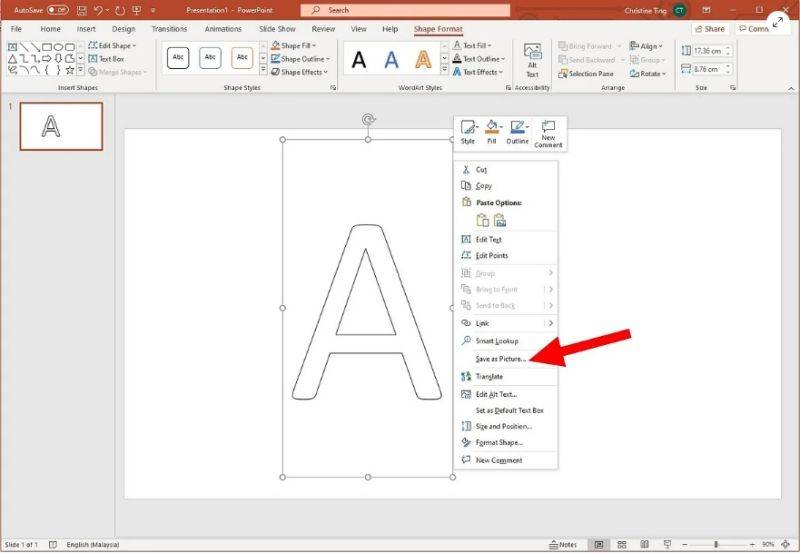Choose the blue WordArt style A
800x553 pixels.
[x=391, y=60]
